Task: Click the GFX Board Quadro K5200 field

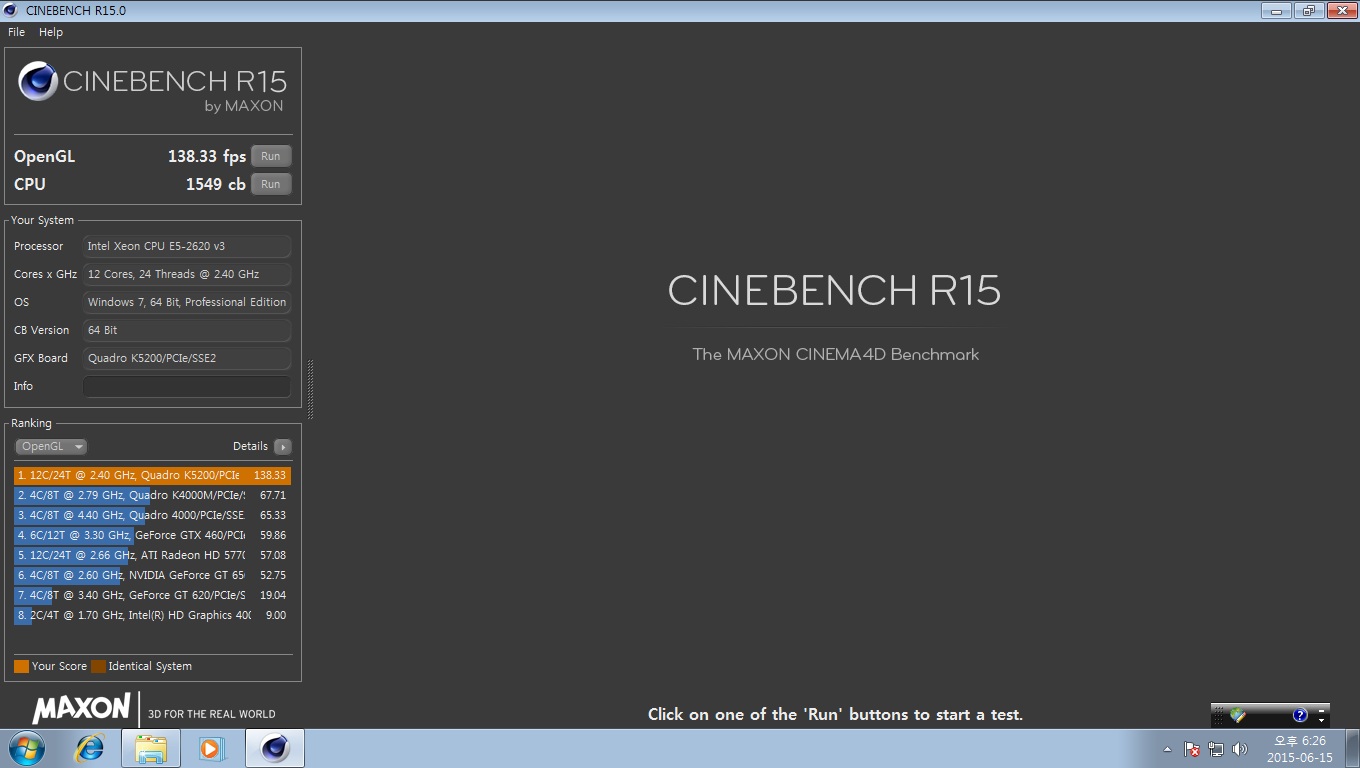Action: click(x=187, y=358)
